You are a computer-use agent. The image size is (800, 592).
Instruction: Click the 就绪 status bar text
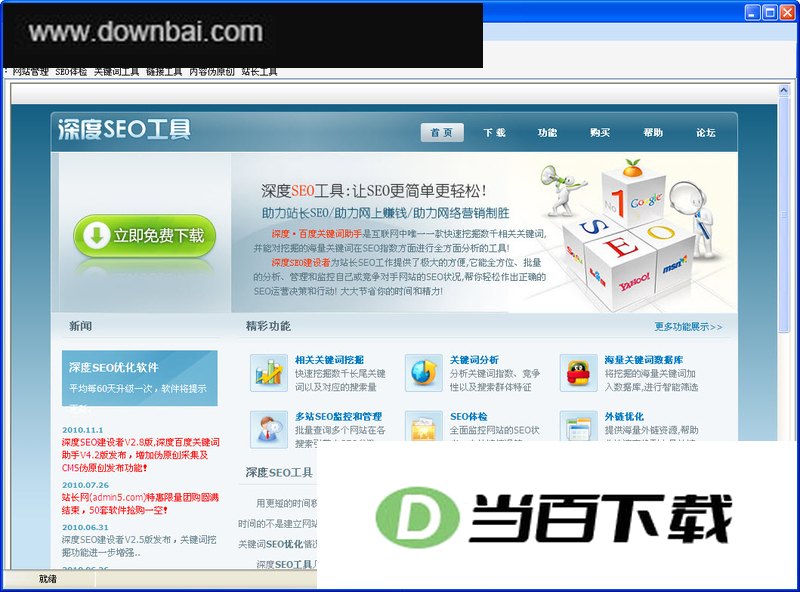click(48, 579)
